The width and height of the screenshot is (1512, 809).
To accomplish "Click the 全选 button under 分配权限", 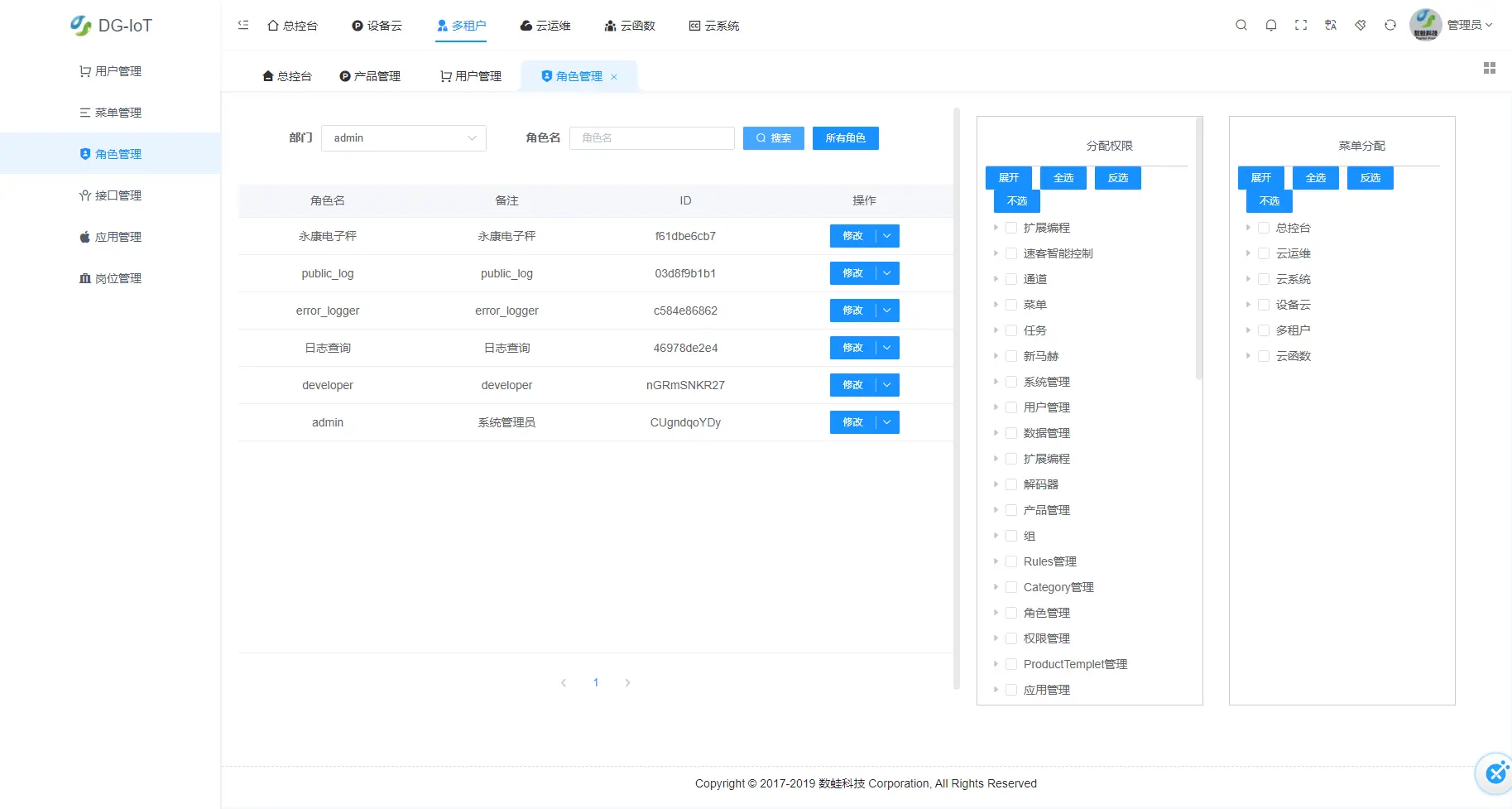I will point(1063,177).
